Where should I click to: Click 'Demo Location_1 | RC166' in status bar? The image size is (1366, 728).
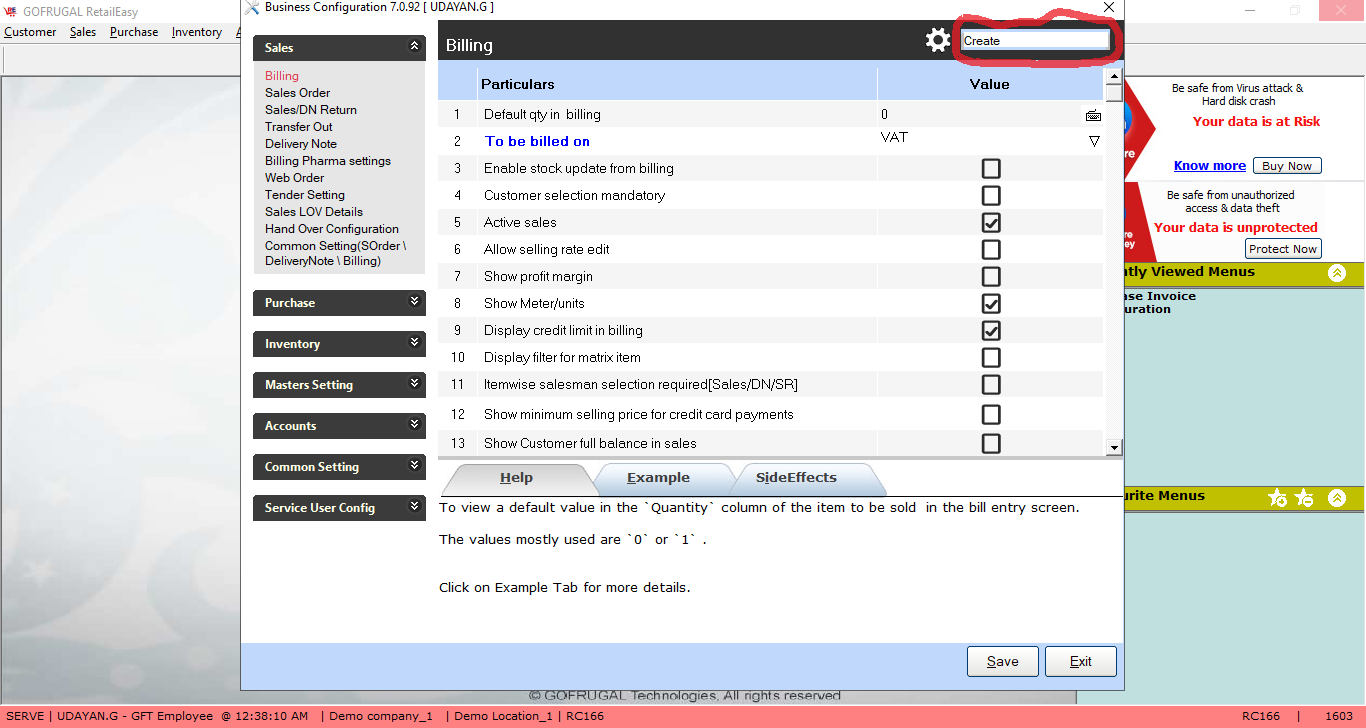tap(530, 716)
